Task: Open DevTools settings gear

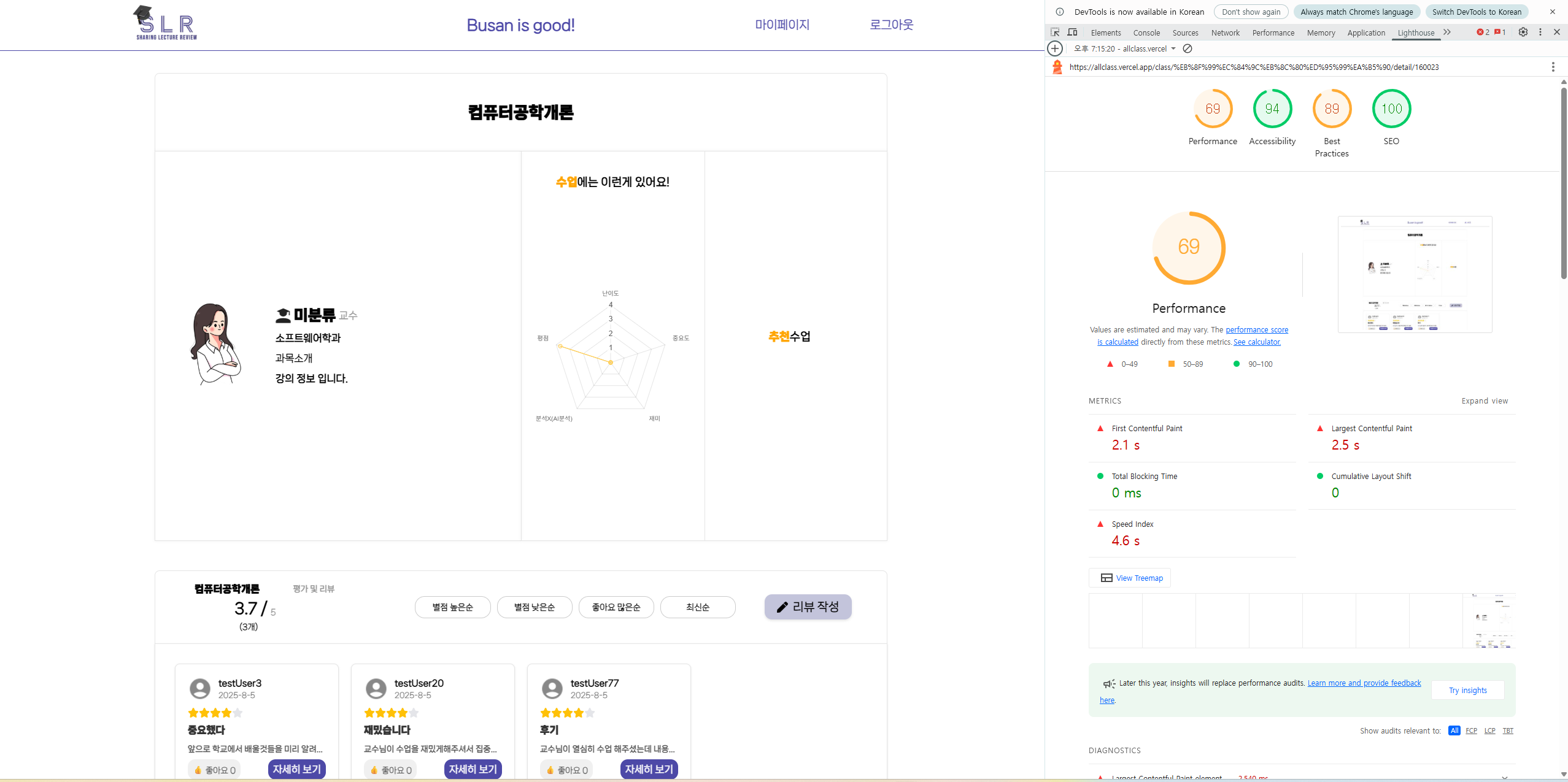Action: (x=1523, y=33)
